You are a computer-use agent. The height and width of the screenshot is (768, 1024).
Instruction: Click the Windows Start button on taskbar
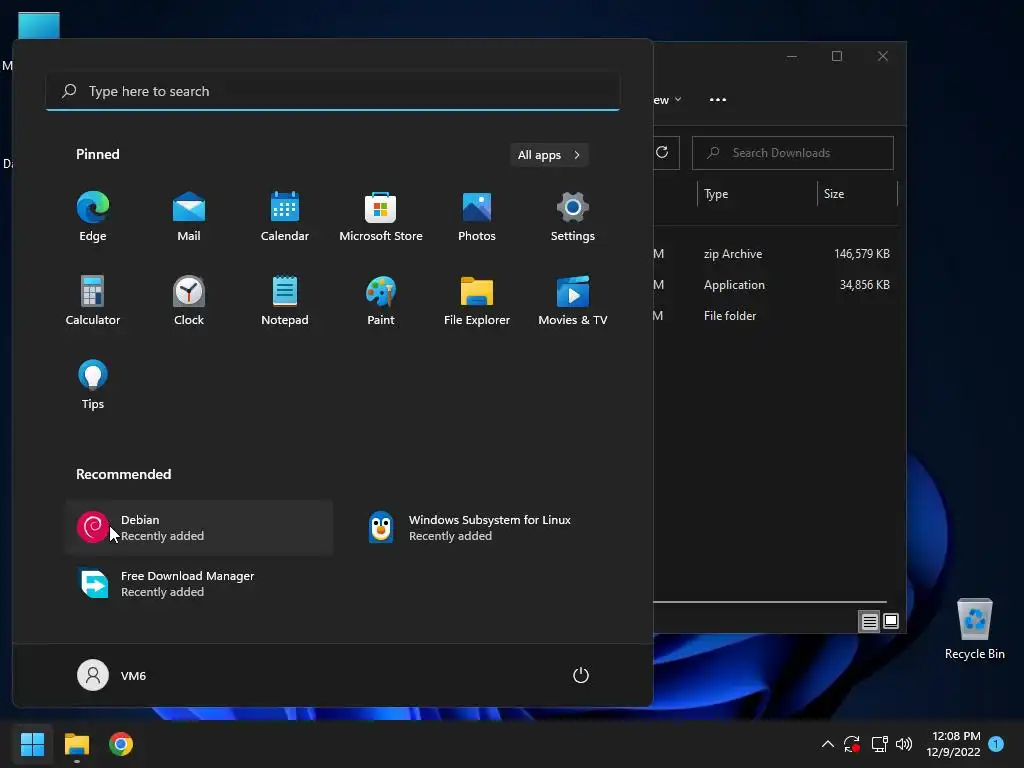click(32, 744)
